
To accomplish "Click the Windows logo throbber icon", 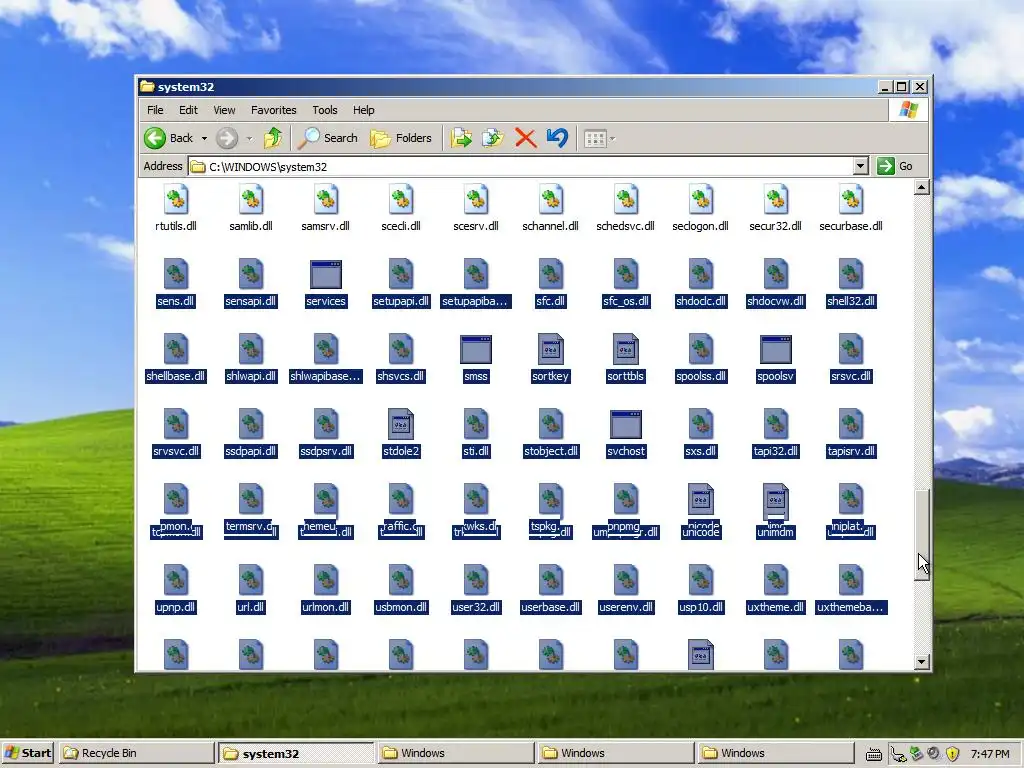I will point(908,110).
